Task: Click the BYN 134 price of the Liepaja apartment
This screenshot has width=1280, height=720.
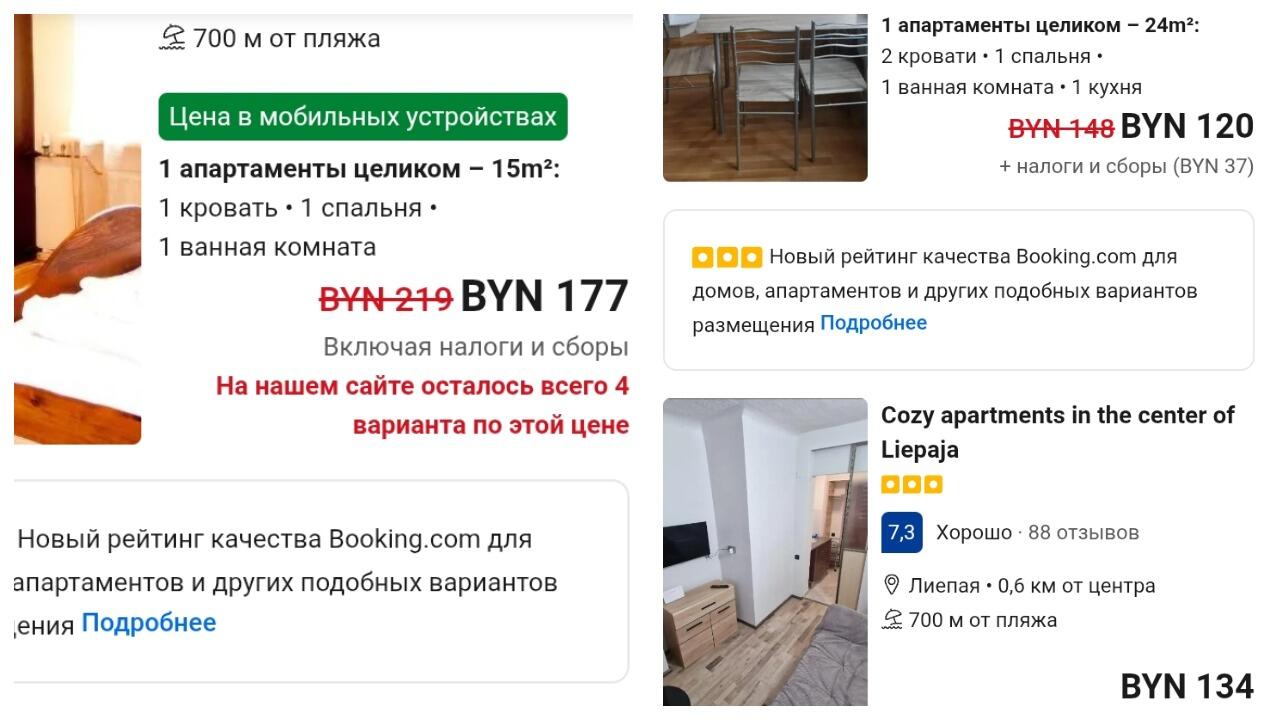Action: [x=1187, y=686]
